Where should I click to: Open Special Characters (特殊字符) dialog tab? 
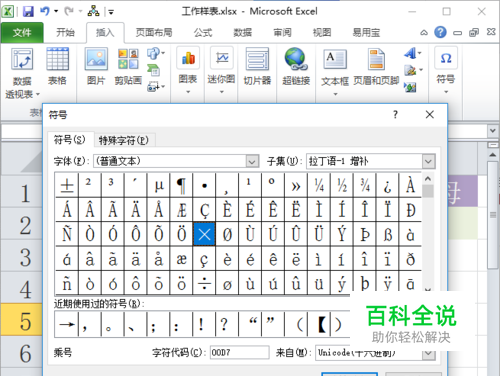pyautogui.click(x=124, y=140)
